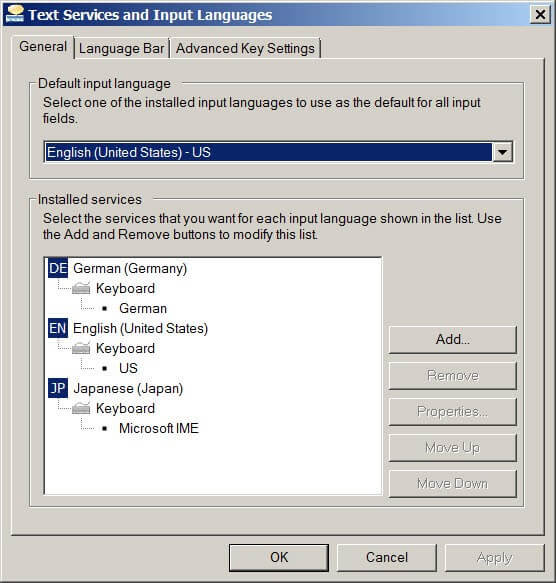
Task: Click the Remove button
Action: [x=452, y=376]
